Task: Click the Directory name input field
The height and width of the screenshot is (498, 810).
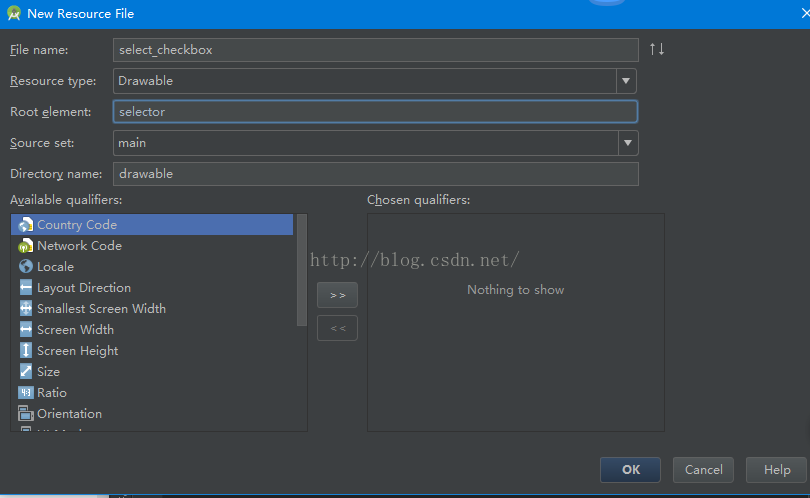Action: pyautogui.click(x=376, y=174)
